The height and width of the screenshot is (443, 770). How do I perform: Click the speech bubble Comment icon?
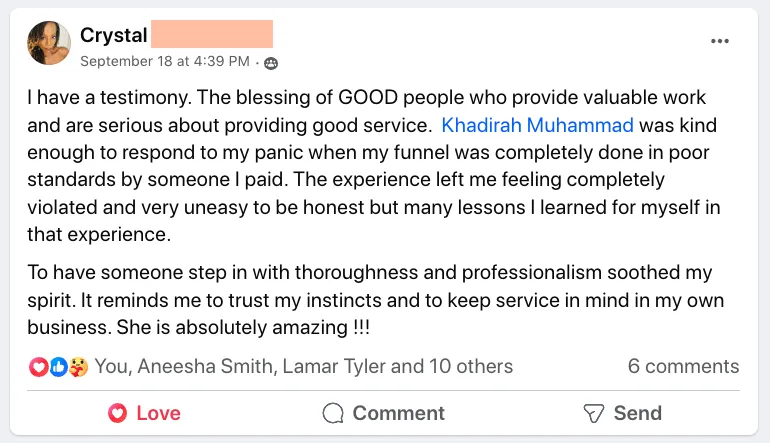pyautogui.click(x=334, y=413)
